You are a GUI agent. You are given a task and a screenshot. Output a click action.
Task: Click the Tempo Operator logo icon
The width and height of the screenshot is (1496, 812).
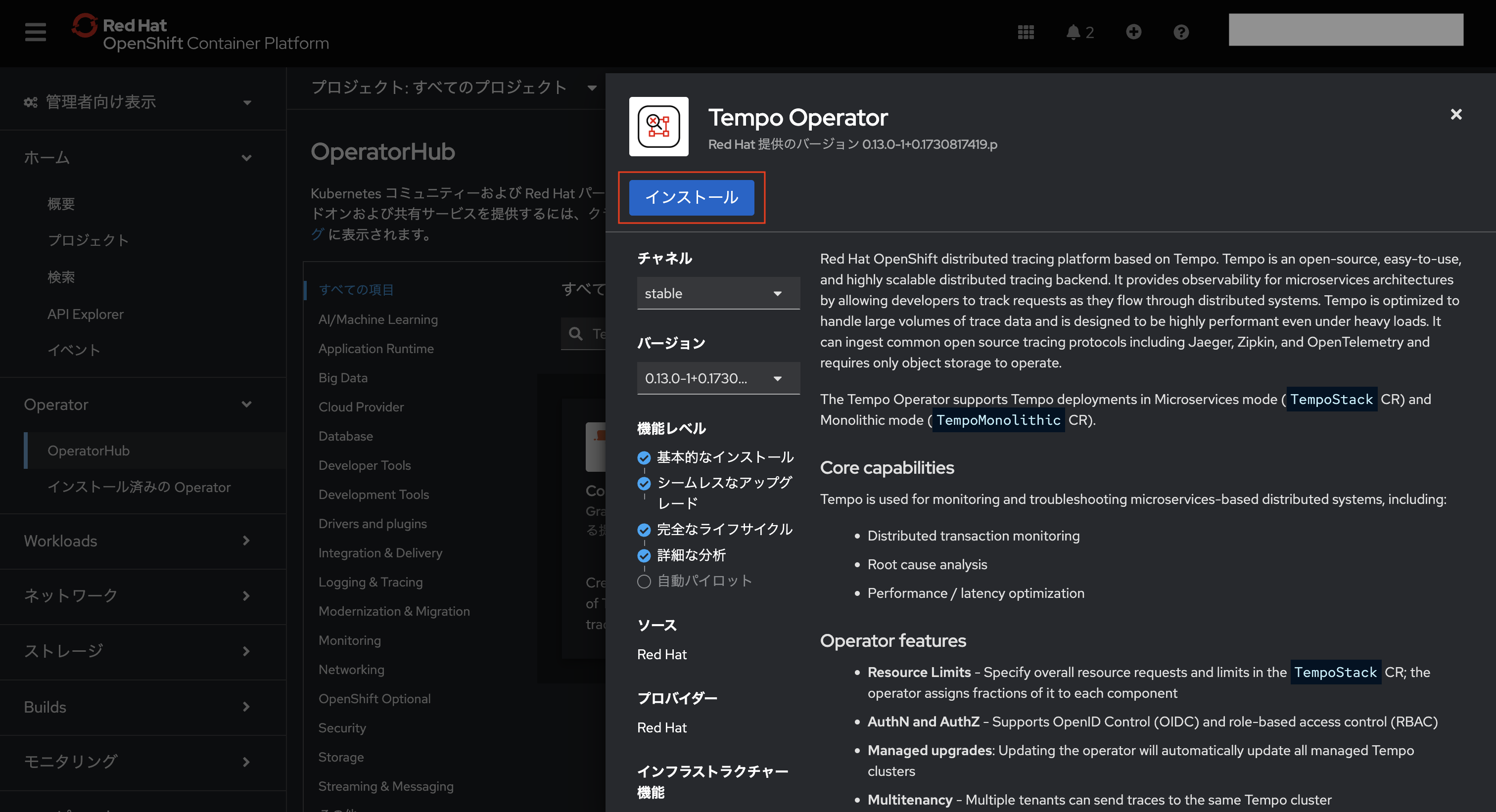click(658, 126)
